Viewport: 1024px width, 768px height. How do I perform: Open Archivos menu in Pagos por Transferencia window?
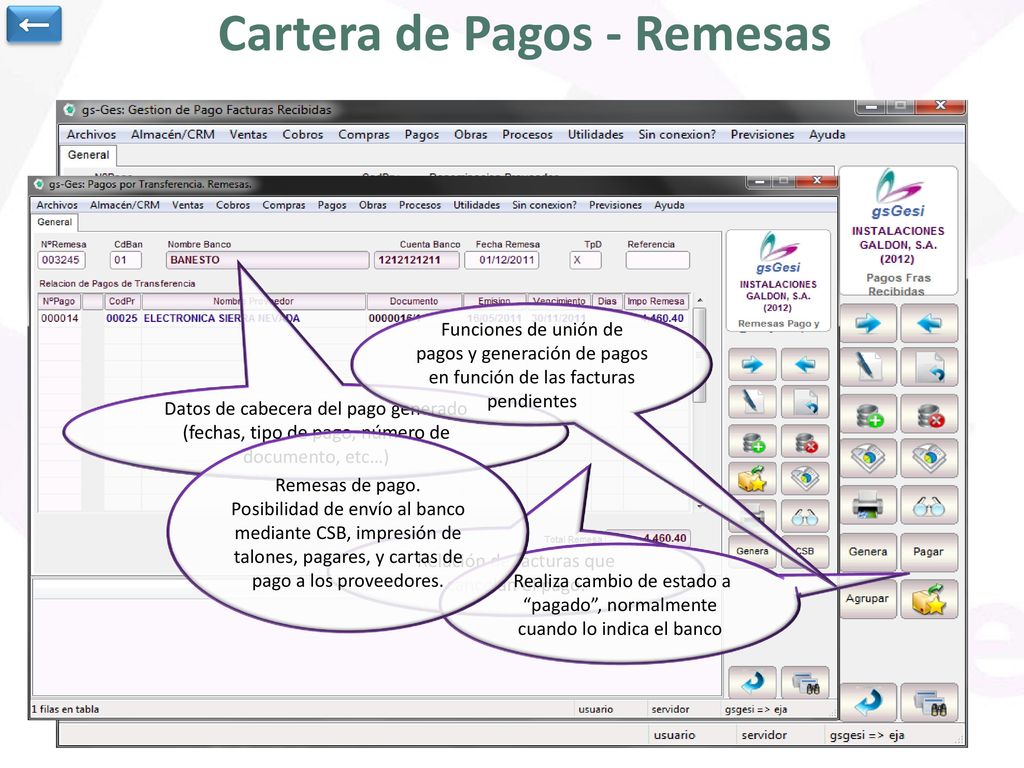(x=57, y=205)
